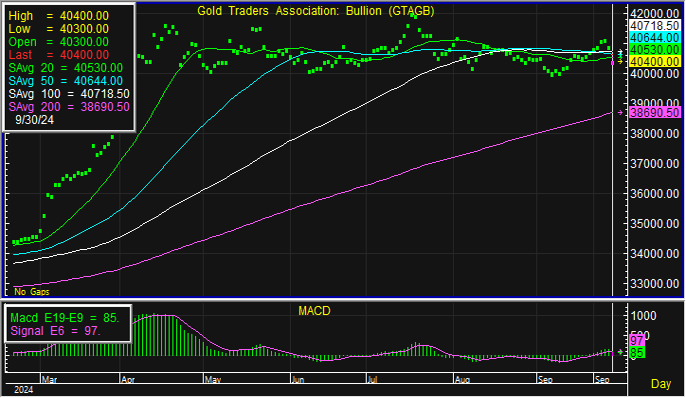Click the Gold Traders Association chart title

click(315, 11)
